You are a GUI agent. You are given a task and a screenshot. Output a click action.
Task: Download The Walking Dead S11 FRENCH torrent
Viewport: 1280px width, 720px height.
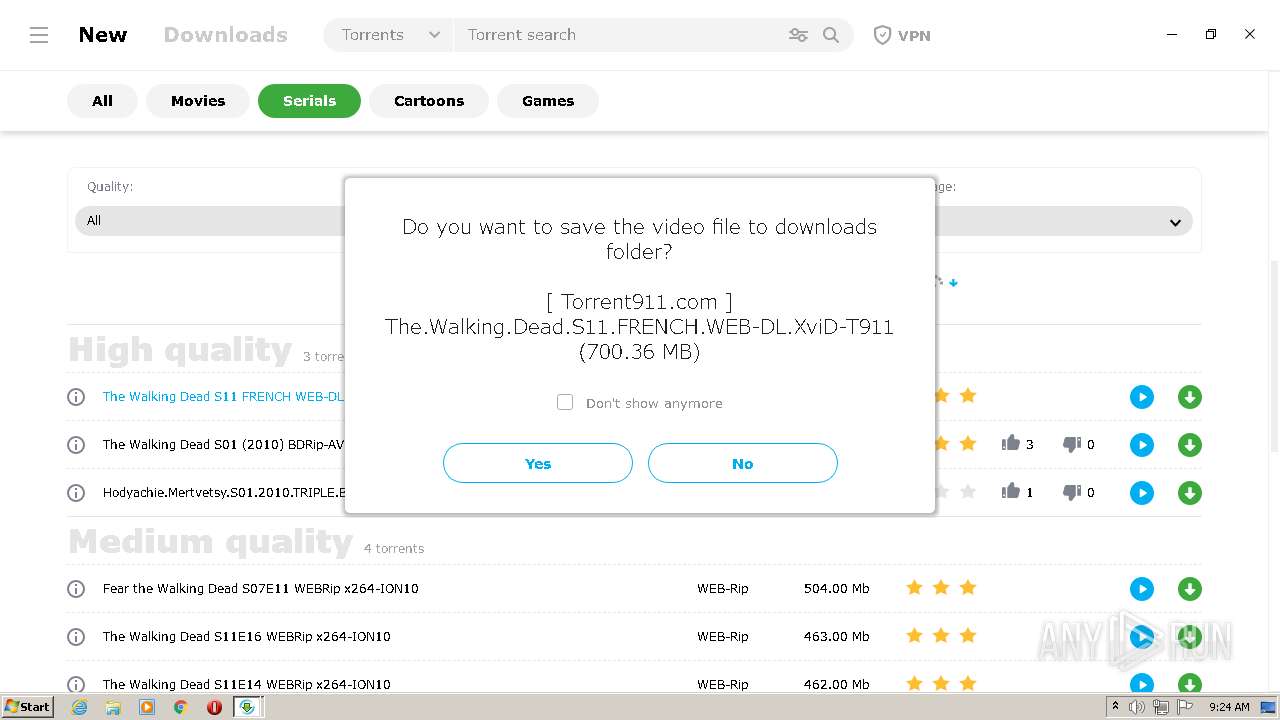click(x=1190, y=397)
